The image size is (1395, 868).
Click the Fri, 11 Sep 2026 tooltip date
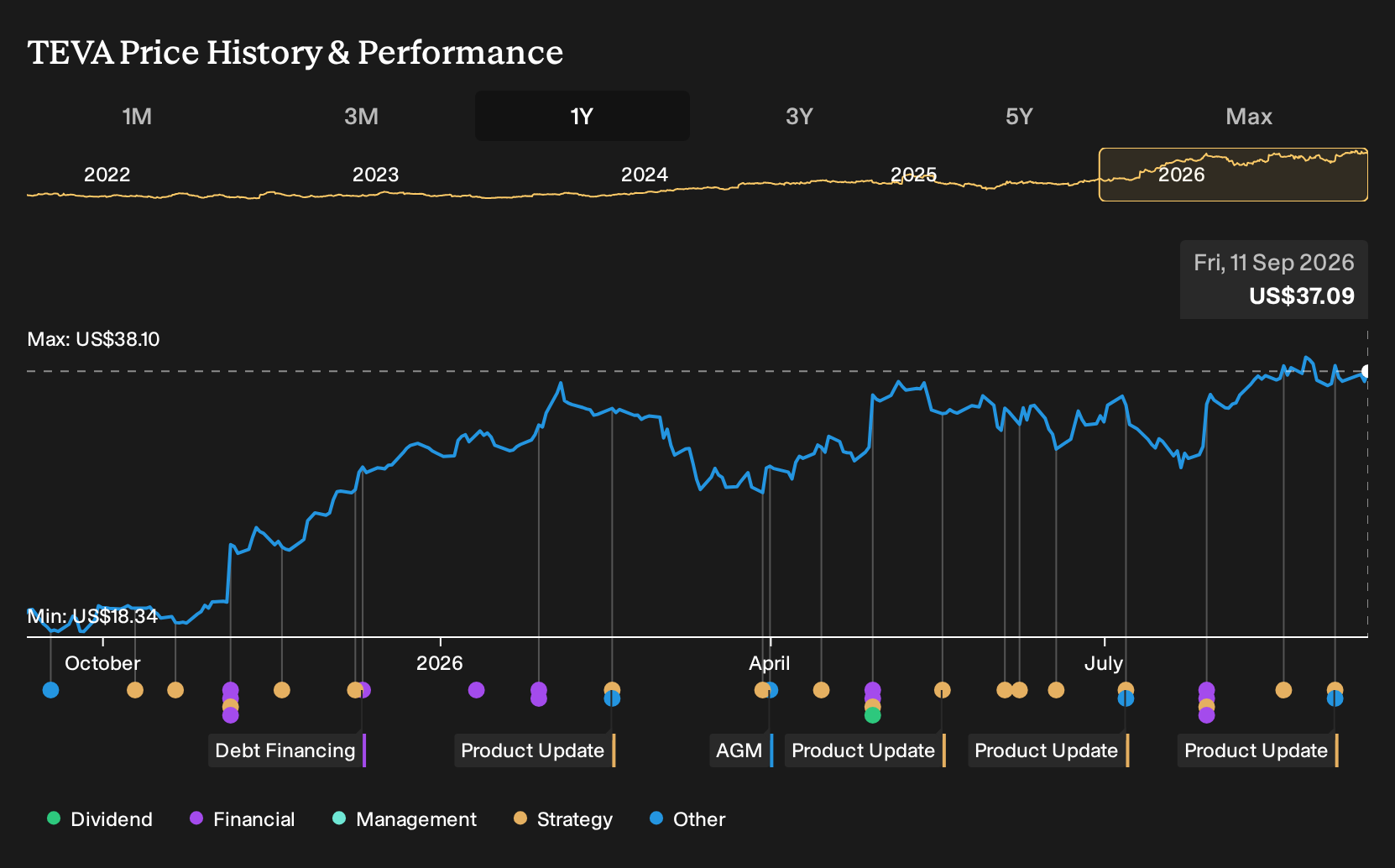(x=1274, y=263)
